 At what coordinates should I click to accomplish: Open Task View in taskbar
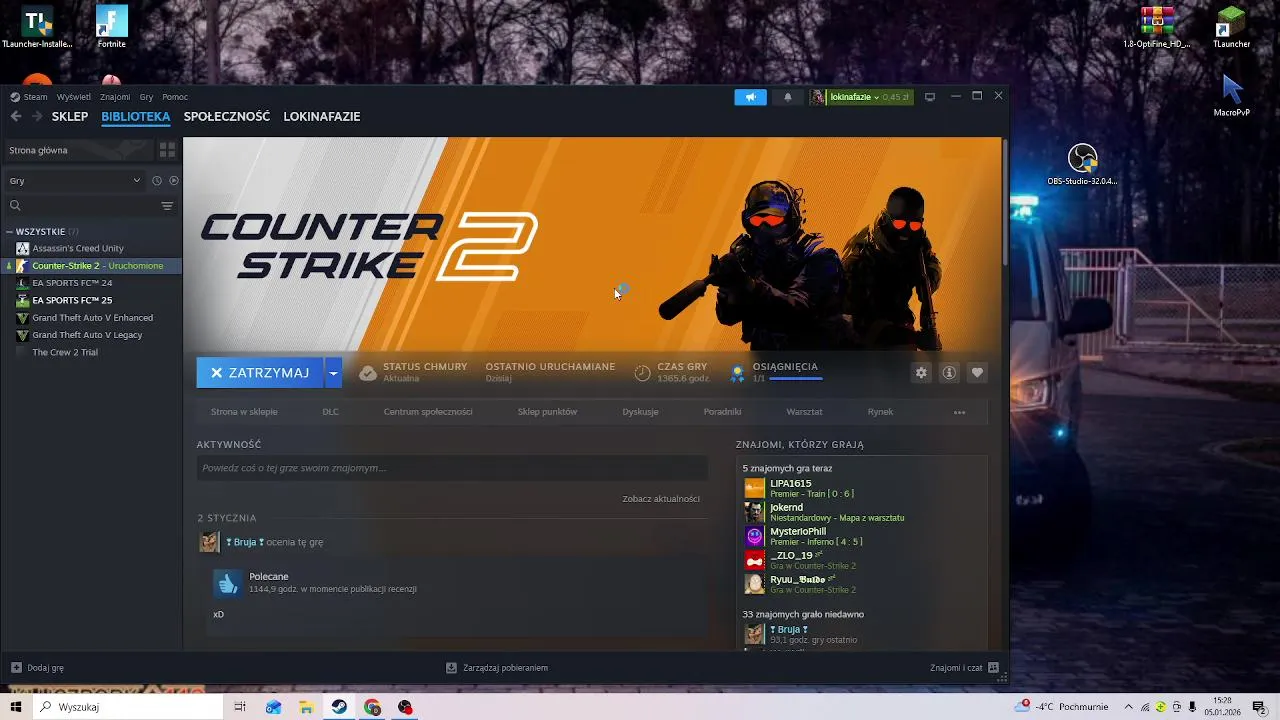tap(240, 707)
